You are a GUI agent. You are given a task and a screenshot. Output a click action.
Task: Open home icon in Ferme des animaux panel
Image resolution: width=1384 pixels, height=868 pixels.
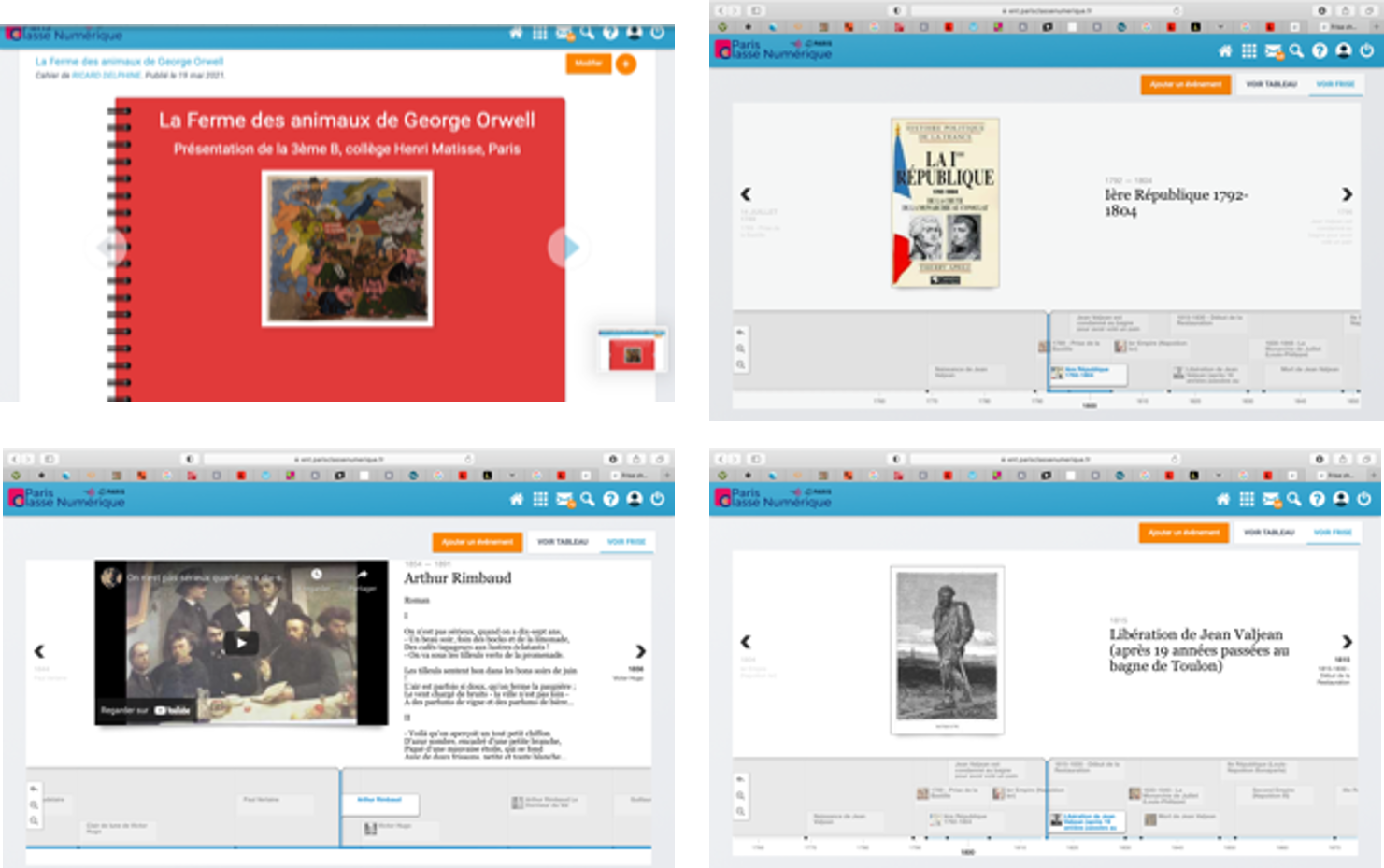point(516,33)
